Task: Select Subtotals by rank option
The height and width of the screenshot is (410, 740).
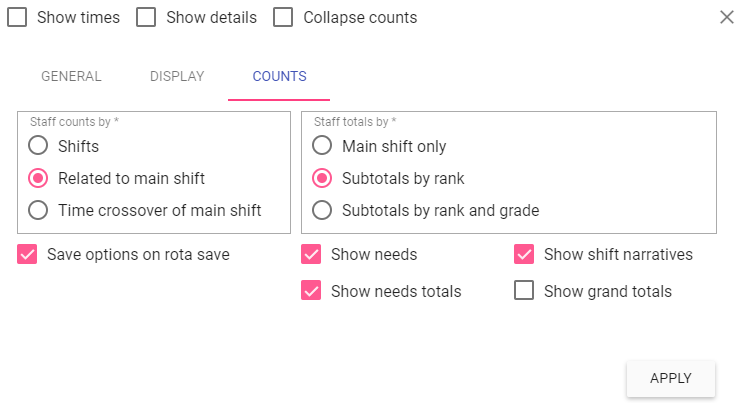Action: pyautogui.click(x=322, y=178)
